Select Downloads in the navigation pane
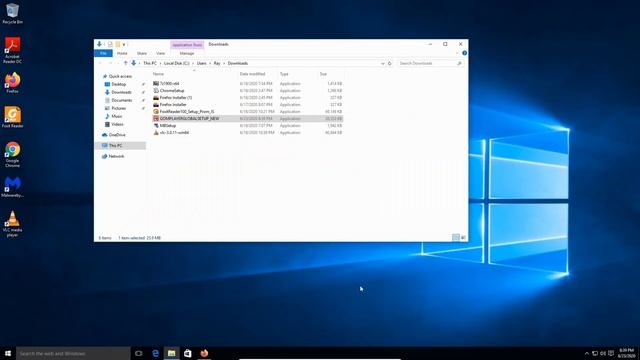The height and width of the screenshot is (360, 640). coord(118,92)
